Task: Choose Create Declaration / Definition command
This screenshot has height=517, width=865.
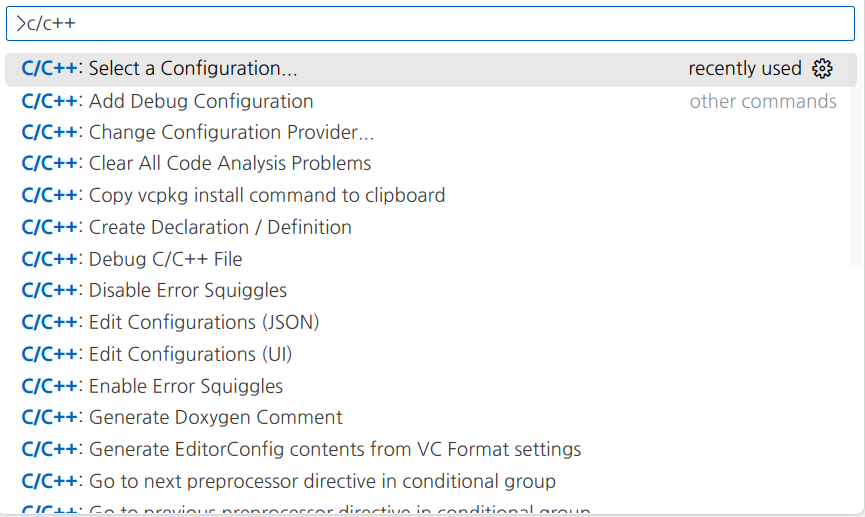Action: pos(220,227)
